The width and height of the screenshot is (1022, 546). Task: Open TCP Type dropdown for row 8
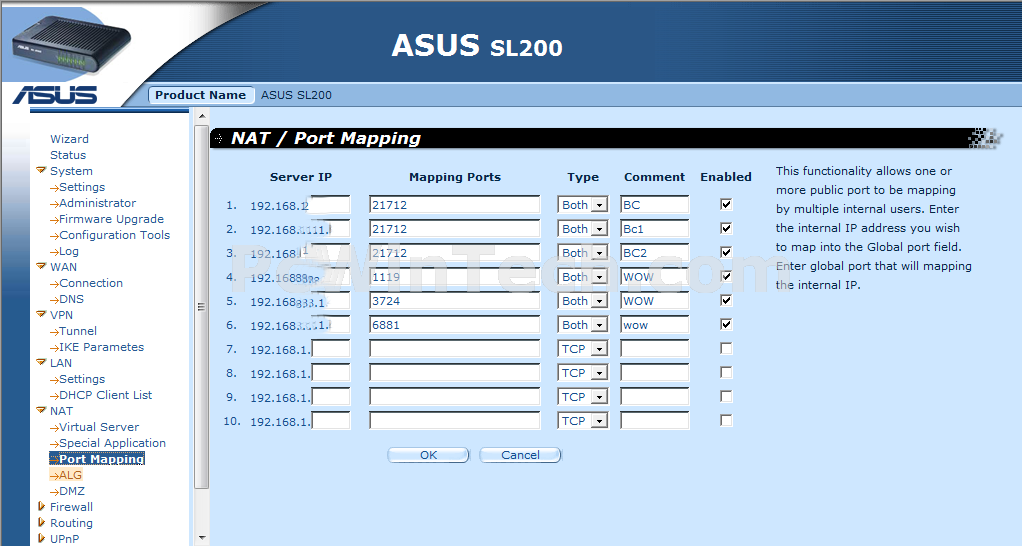(x=583, y=373)
